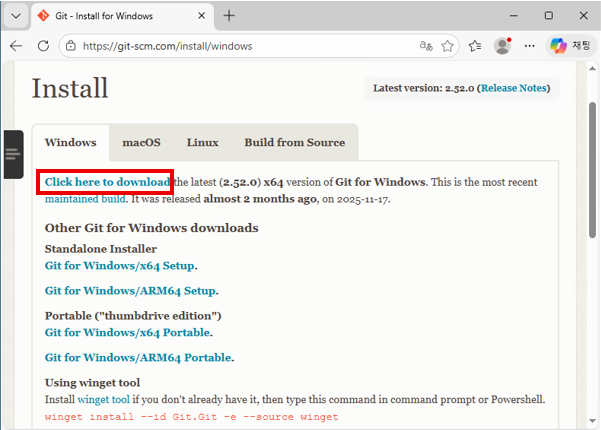The height and width of the screenshot is (430, 601).
Task: Download Git for Windows/ARM64 Portable
Action: click(138, 357)
